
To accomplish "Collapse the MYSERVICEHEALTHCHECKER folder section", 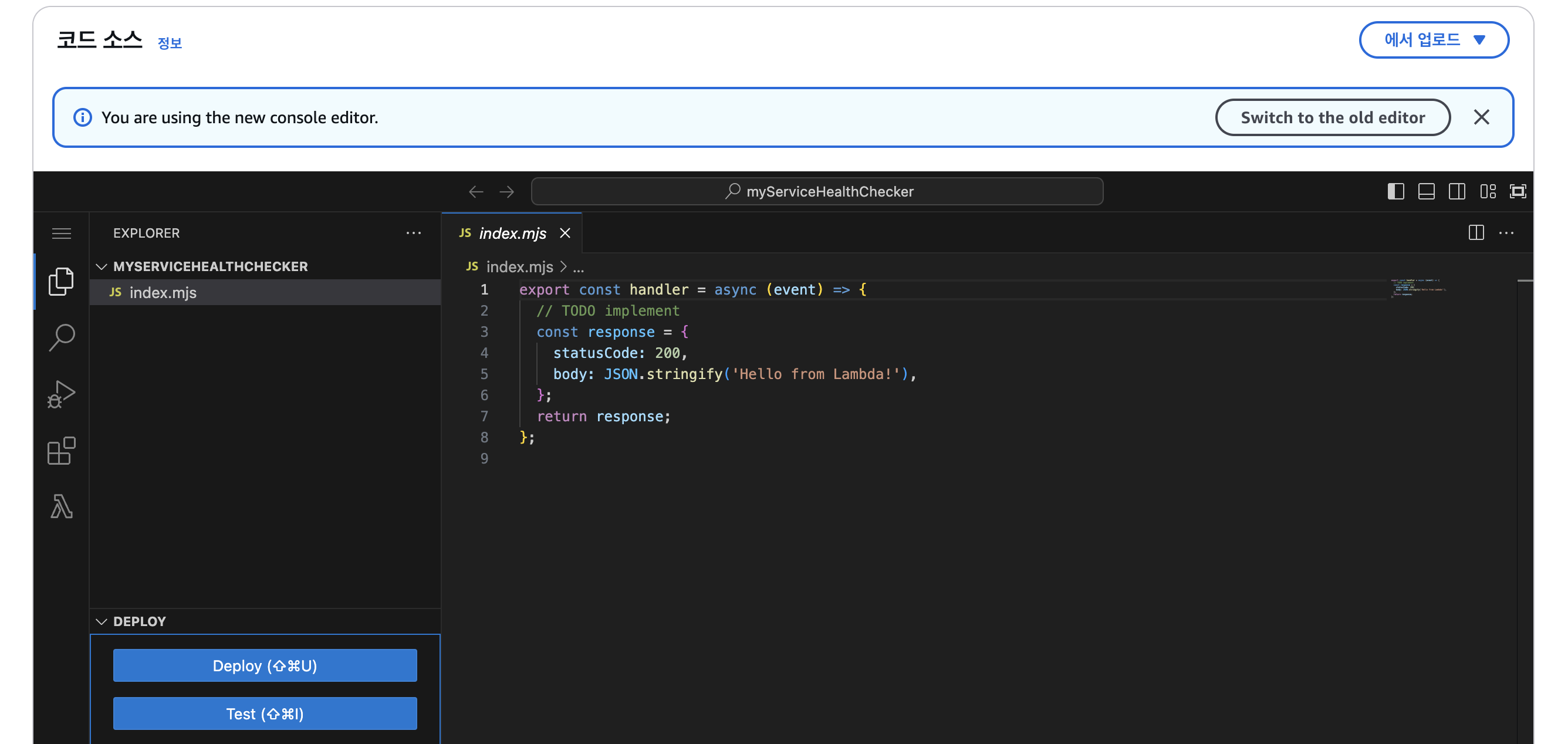I will (102, 266).
